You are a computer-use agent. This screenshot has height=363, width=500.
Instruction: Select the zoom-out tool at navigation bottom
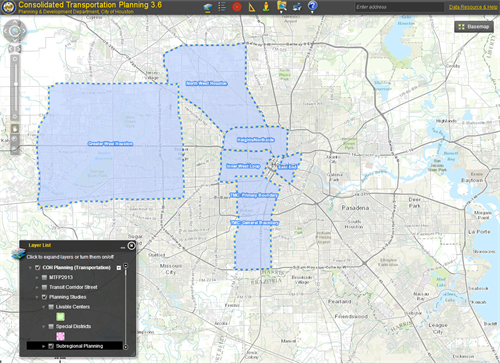coord(15,149)
